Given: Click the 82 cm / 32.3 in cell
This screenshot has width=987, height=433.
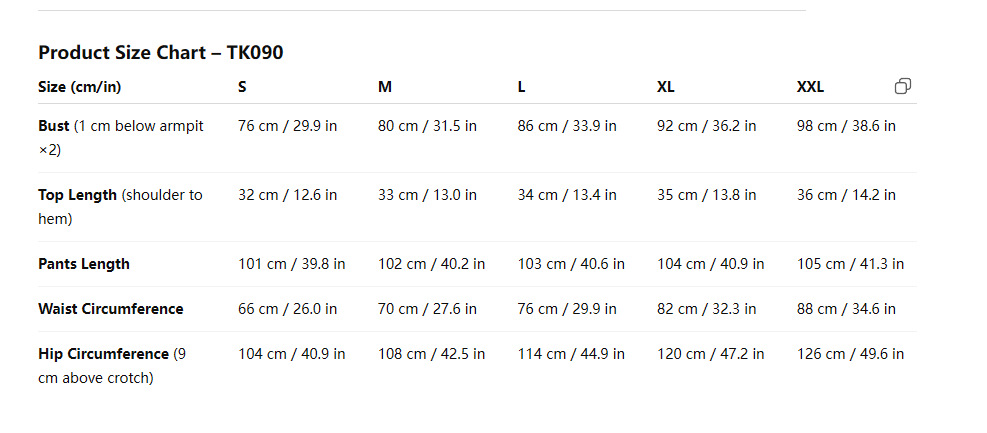Looking at the screenshot, I should tap(707, 309).
